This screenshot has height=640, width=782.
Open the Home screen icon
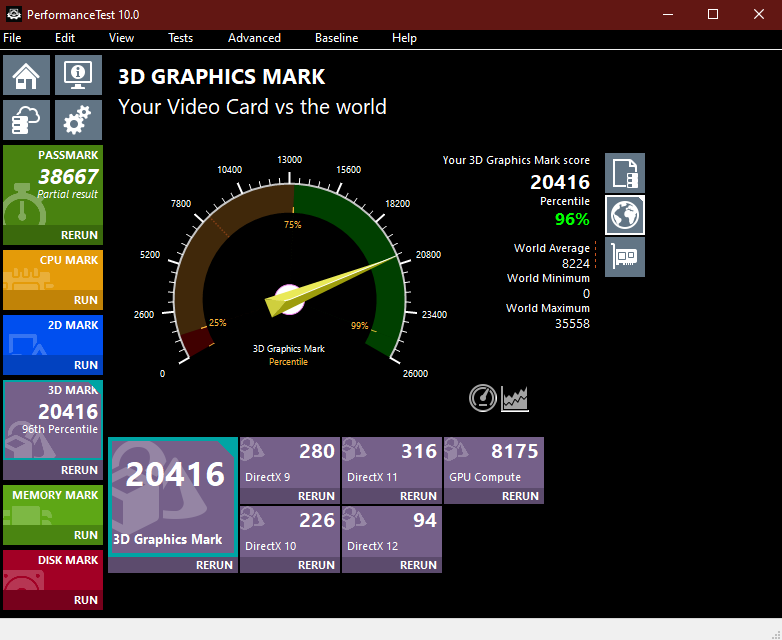tap(26, 75)
